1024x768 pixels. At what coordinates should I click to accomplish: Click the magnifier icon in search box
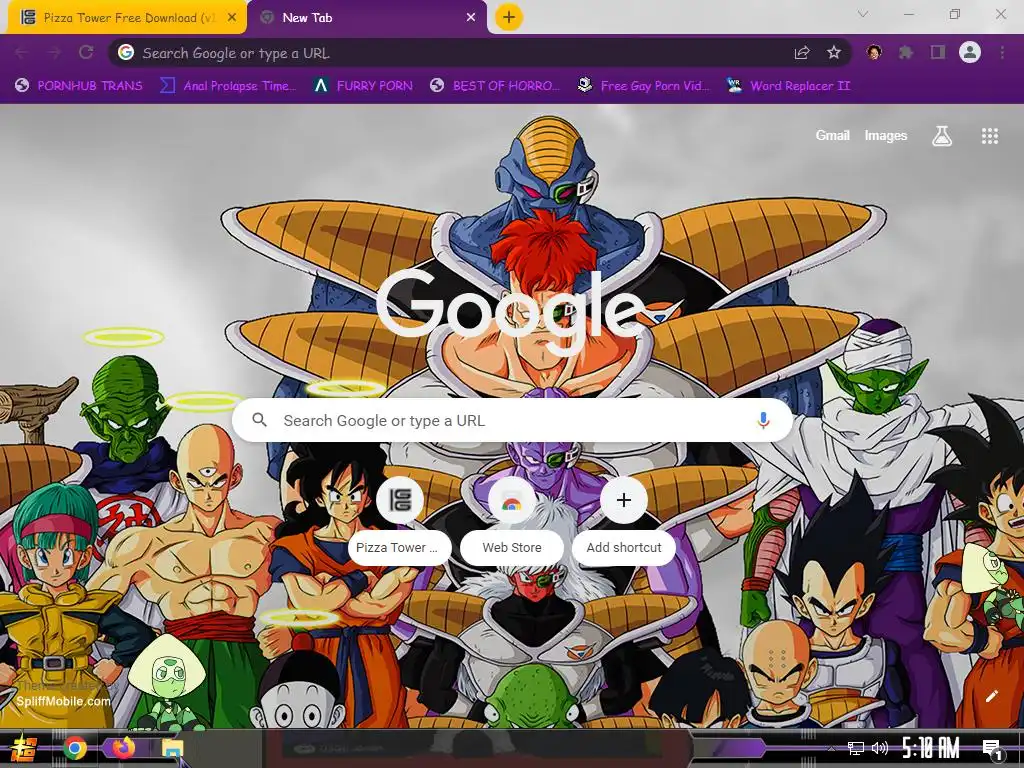(259, 420)
